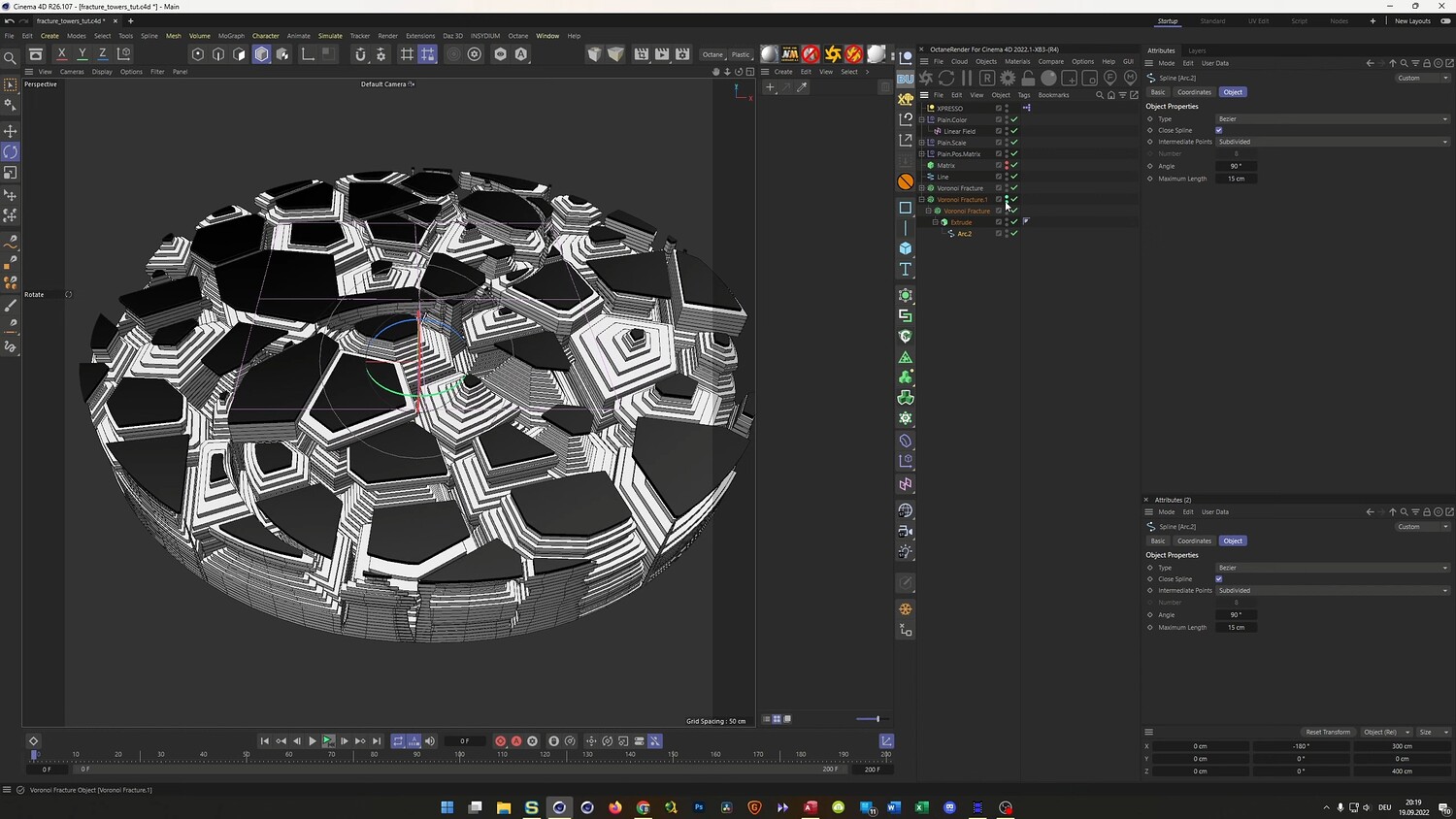The width and height of the screenshot is (1456, 819).
Task: Click the Octane clay mode sphere
Action: click(1048, 78)
